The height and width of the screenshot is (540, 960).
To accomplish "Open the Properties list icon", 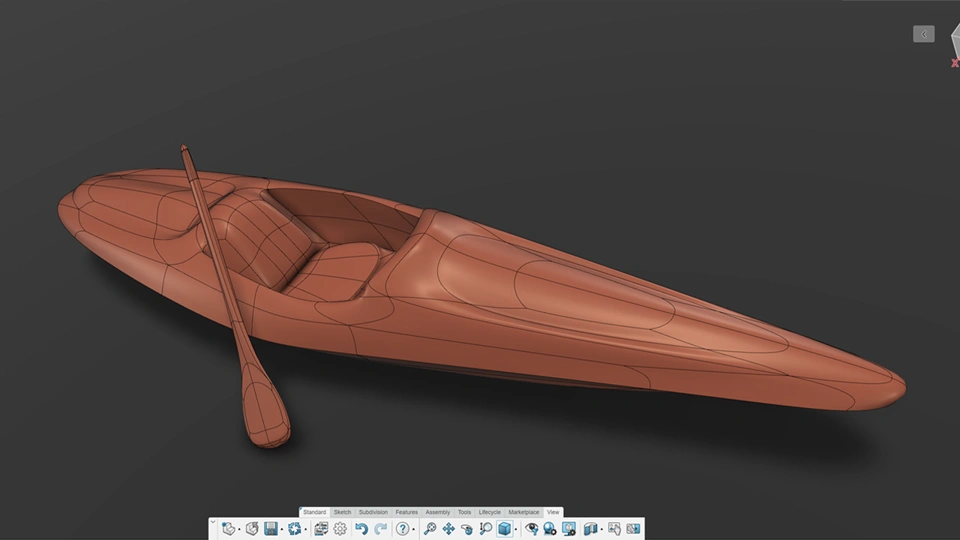I will tap(321, 528).
